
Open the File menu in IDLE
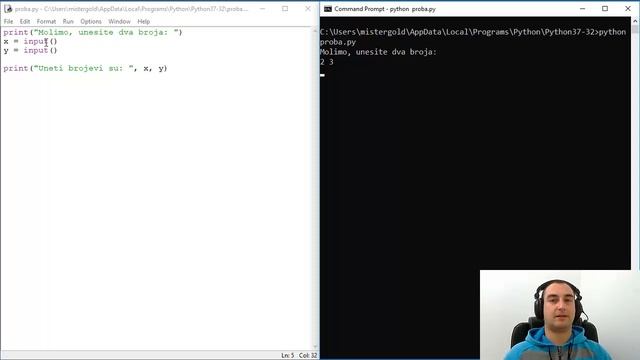(8, 21)
